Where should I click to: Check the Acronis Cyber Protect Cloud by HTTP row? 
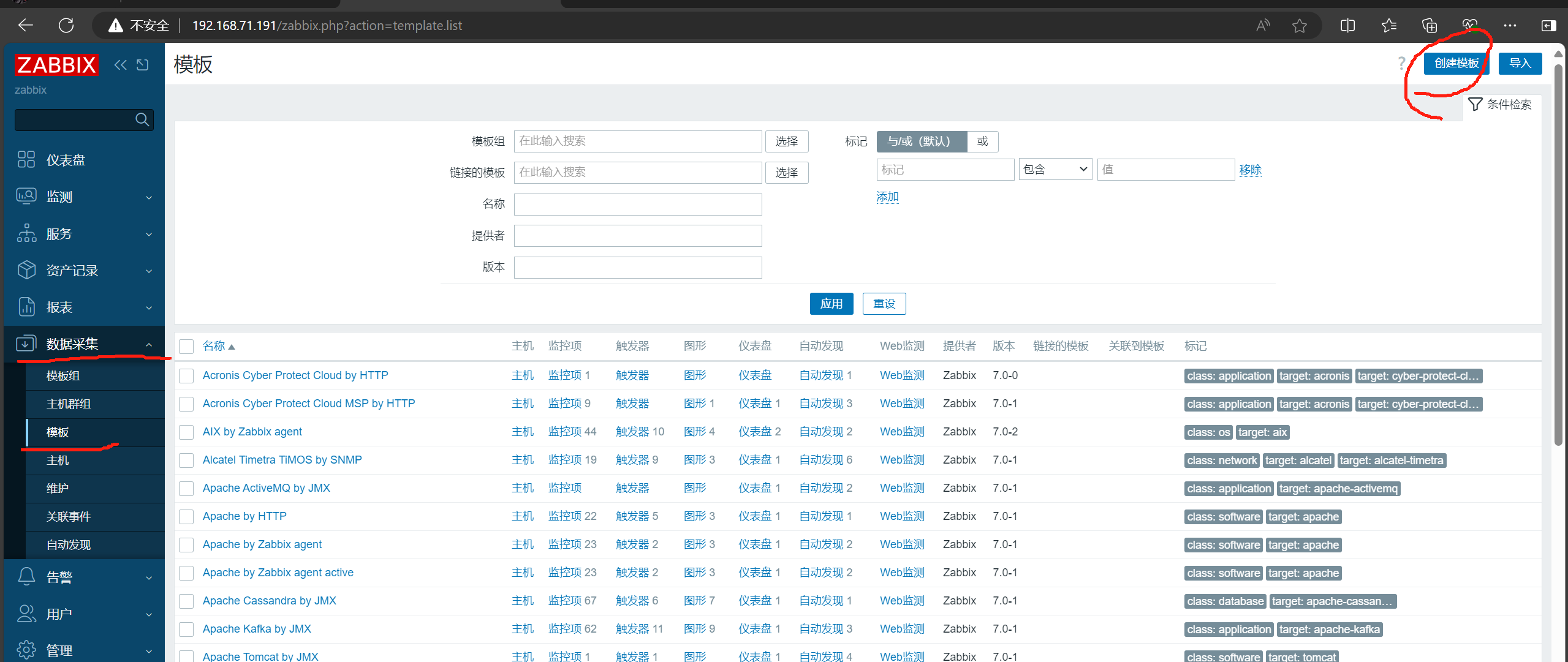pyautogui.click(x=186, y=375)
